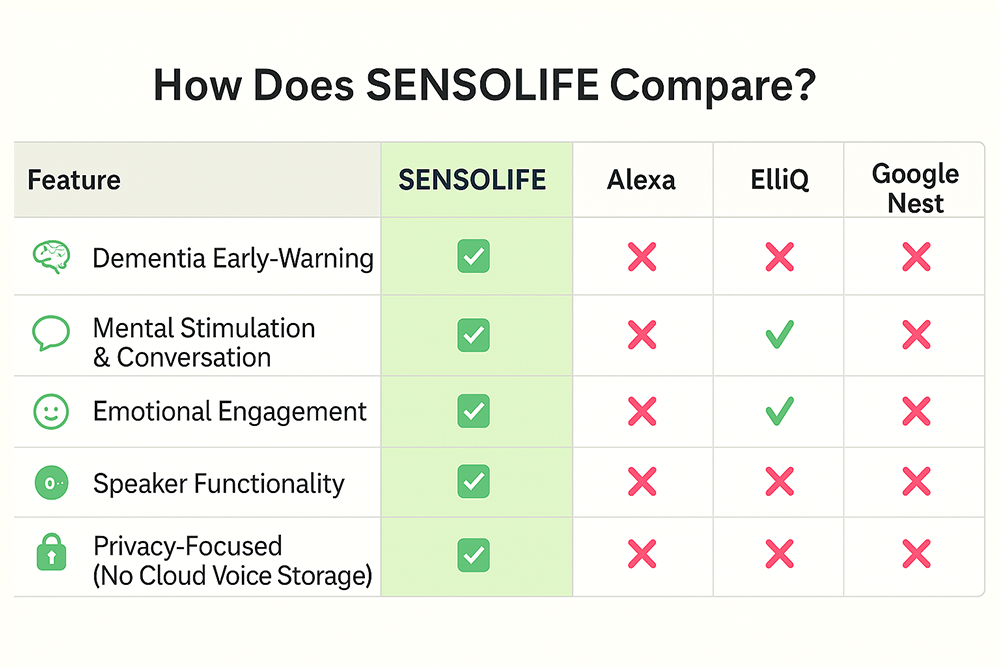Click Google Nest's red X for Speaker Functionality

click(x=916, y=483)
